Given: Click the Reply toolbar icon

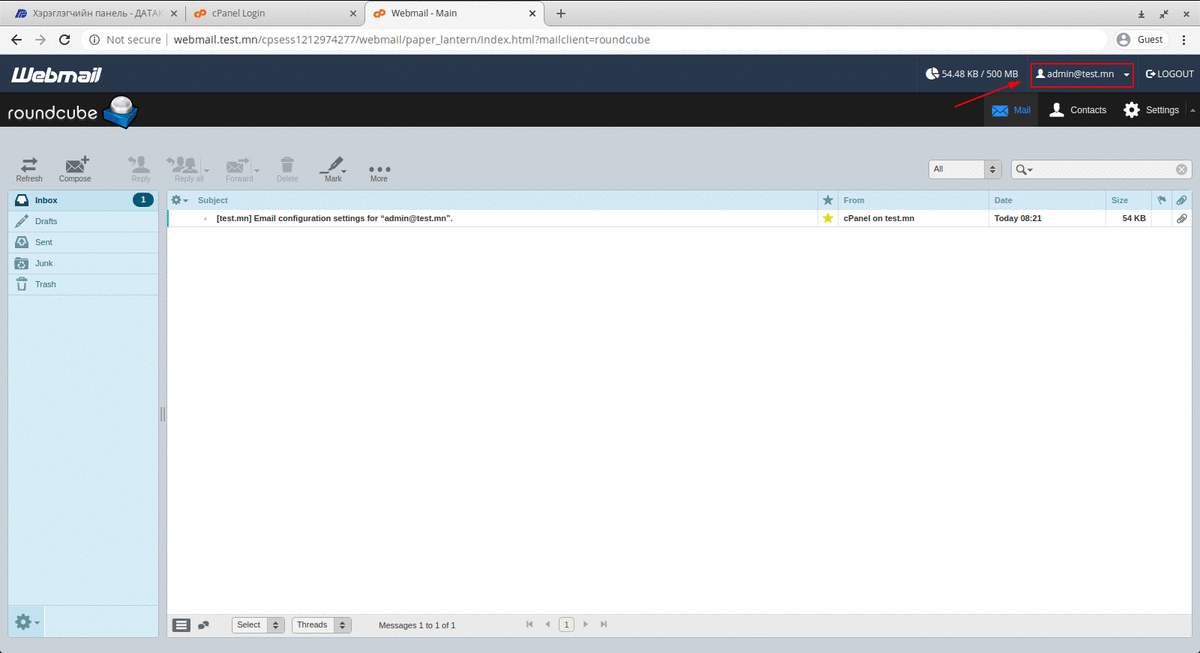Looking at the screenshot, I should pos(141,168).
